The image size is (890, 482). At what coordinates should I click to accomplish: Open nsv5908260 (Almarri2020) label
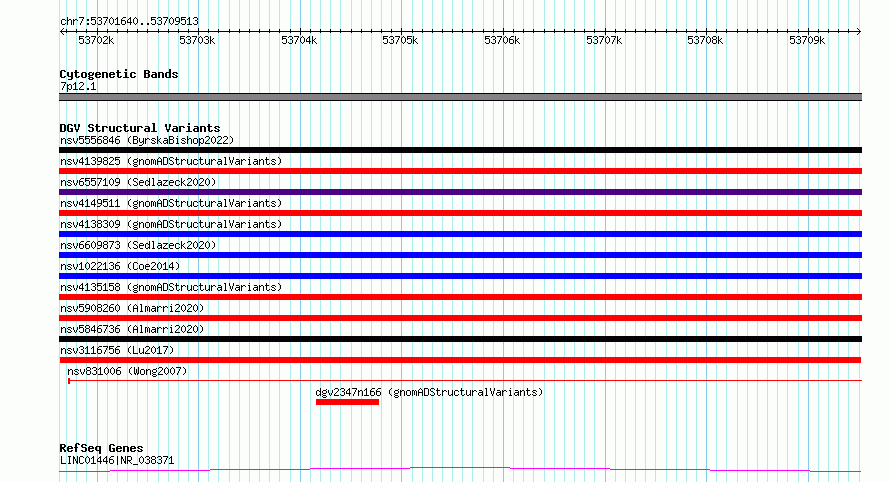point(132,308)
